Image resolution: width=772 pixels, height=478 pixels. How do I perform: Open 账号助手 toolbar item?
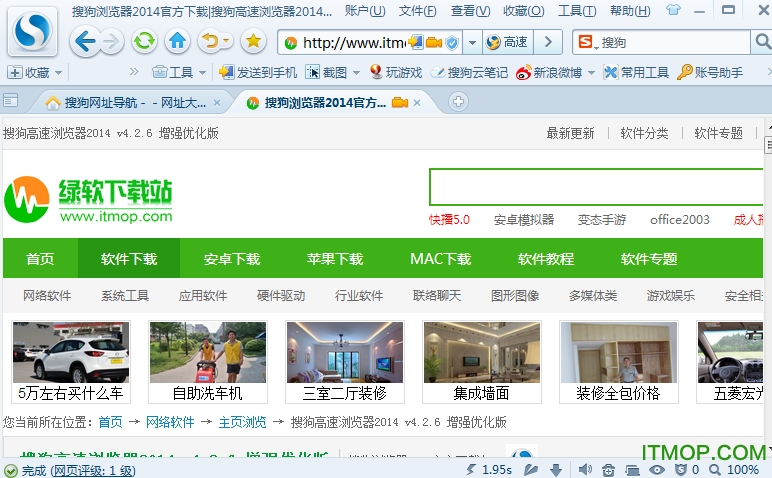pos(710,73)
